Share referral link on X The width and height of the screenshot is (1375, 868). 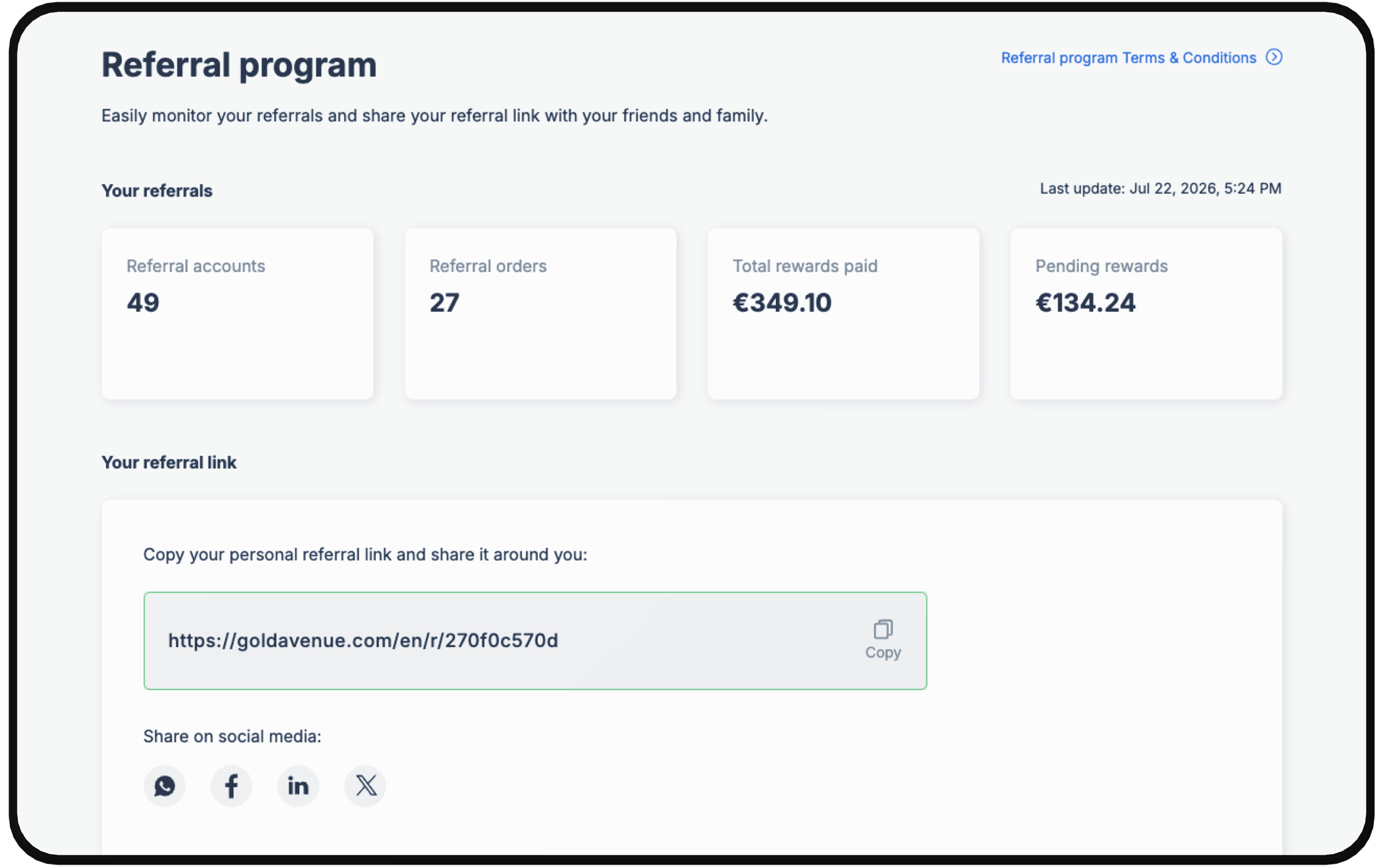(365, 786)
